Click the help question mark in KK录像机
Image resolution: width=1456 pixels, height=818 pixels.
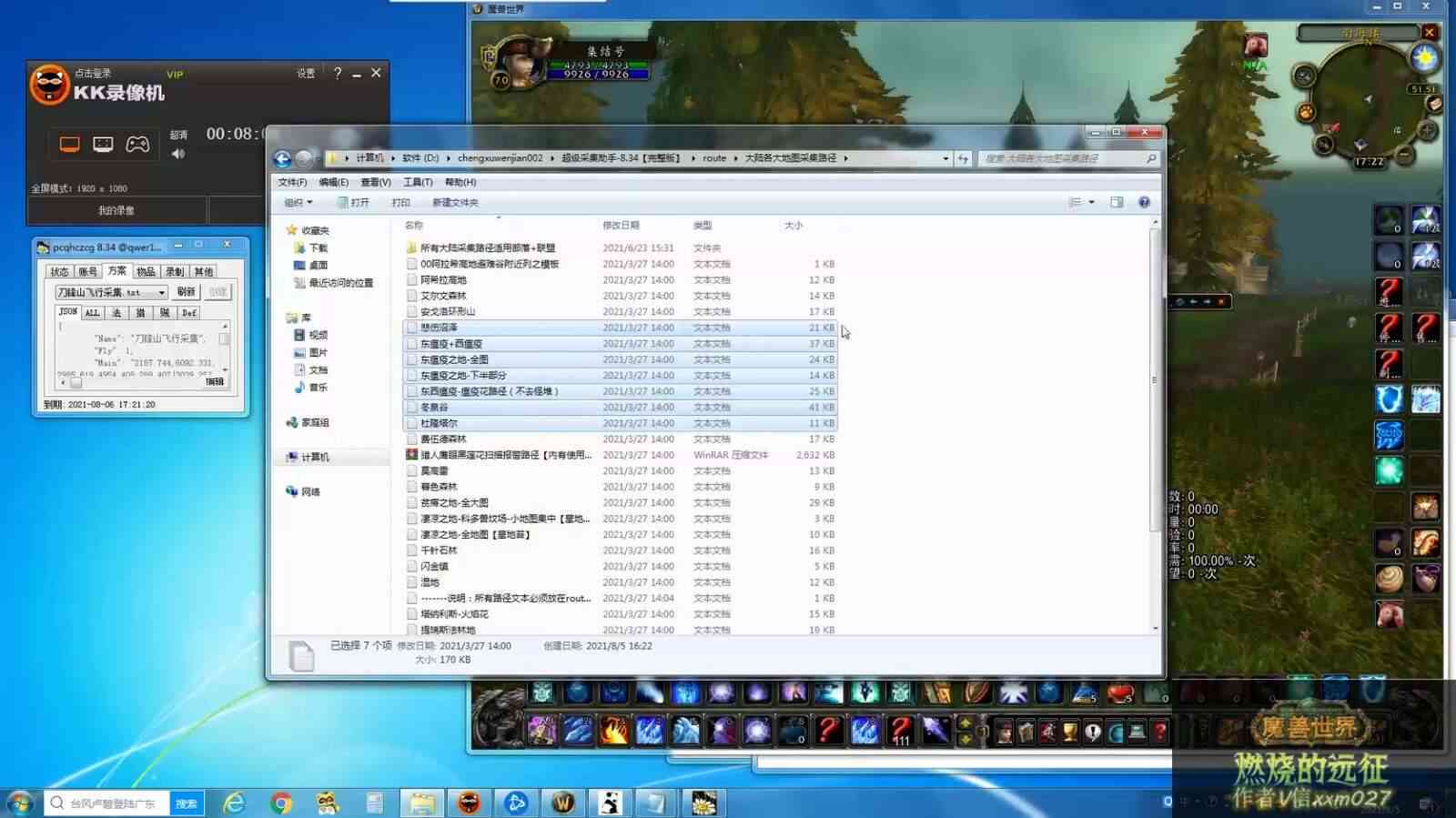point(338,73)
